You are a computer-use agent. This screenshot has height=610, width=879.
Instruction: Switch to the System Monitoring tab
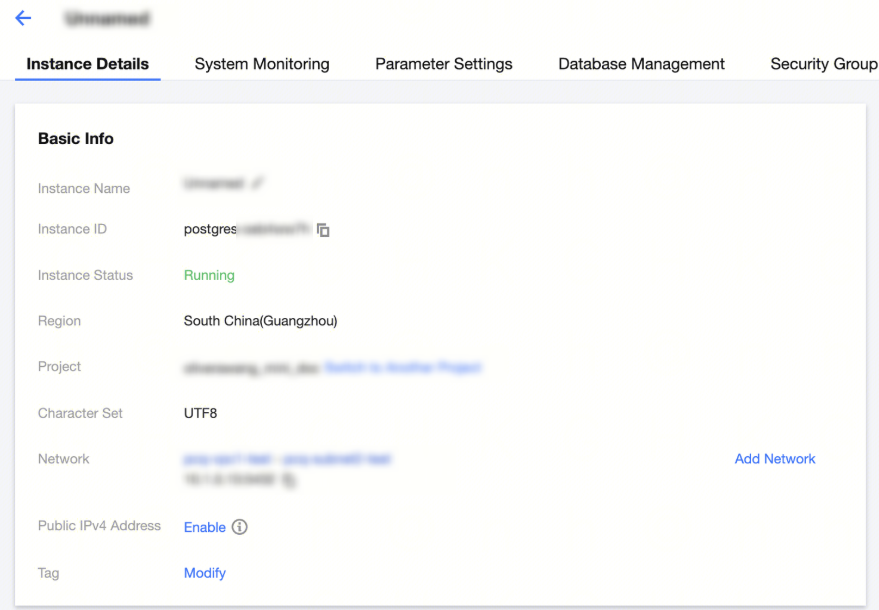click(262, 64)
